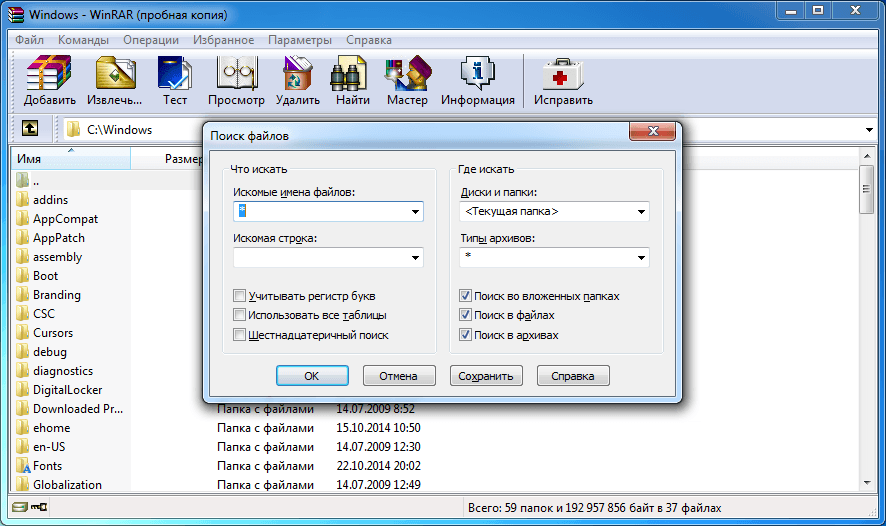Open the Справка menu
Screen dimensions: 886x526
coord(368,40)
